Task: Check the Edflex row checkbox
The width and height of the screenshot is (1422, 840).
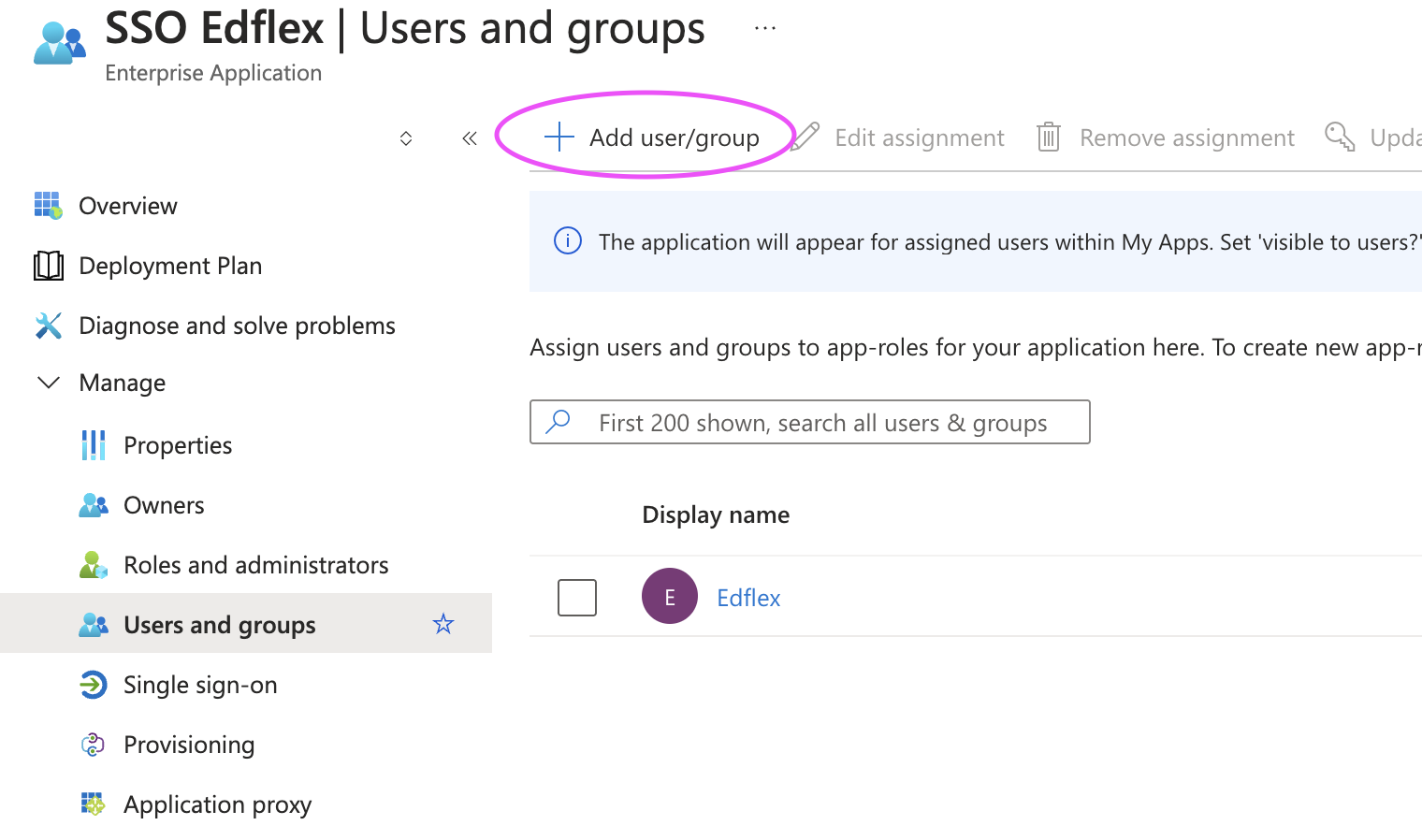Action: [577, 597]
